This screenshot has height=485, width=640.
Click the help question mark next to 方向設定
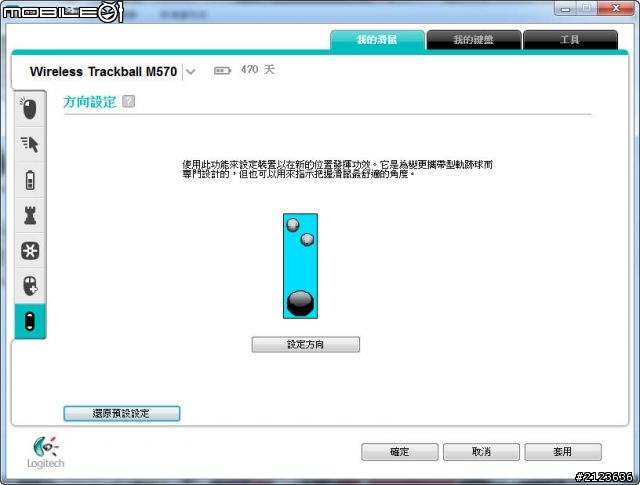pyautogui.click(x=129, y=101)
